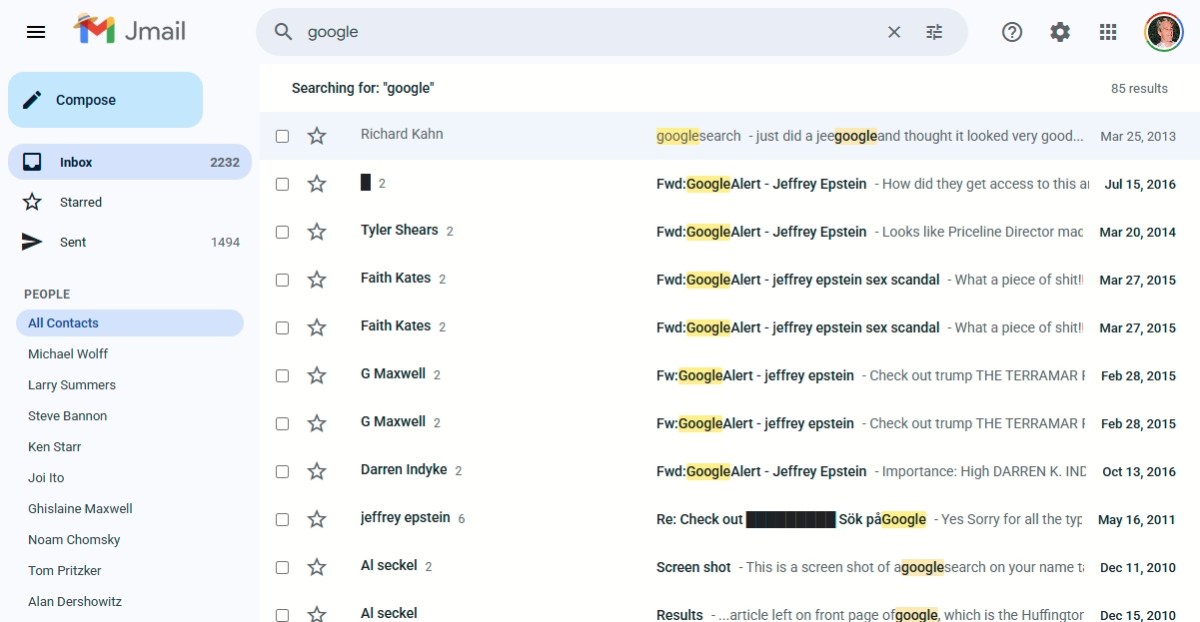Open advanced search filters icon
This screenshot has width=1200, height=622.
point(933,31)
